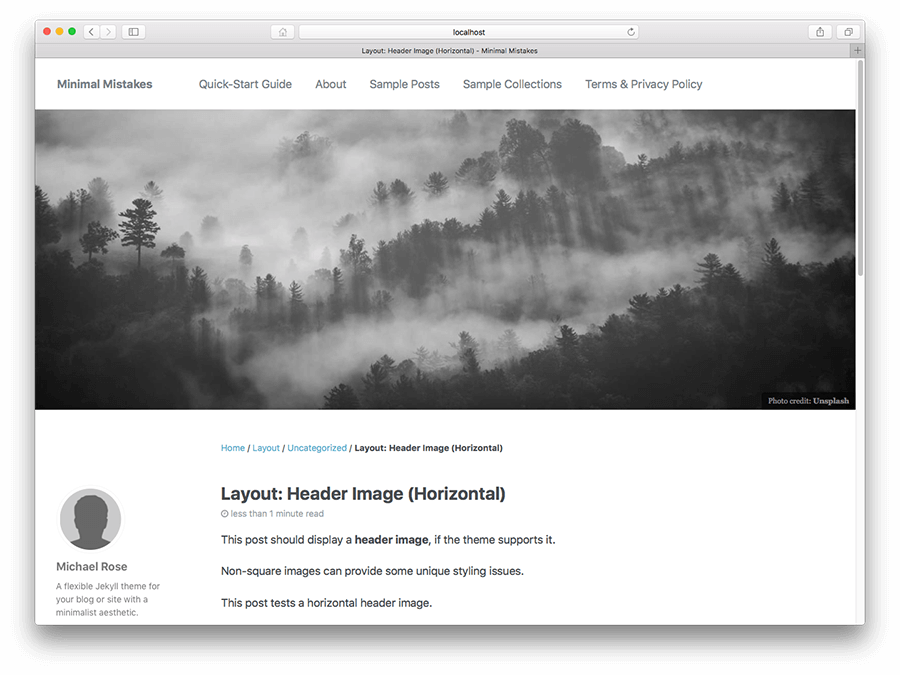Select Sample Posts in the navigation menu
The image size is (900, 675).
(x=404, y=84)
